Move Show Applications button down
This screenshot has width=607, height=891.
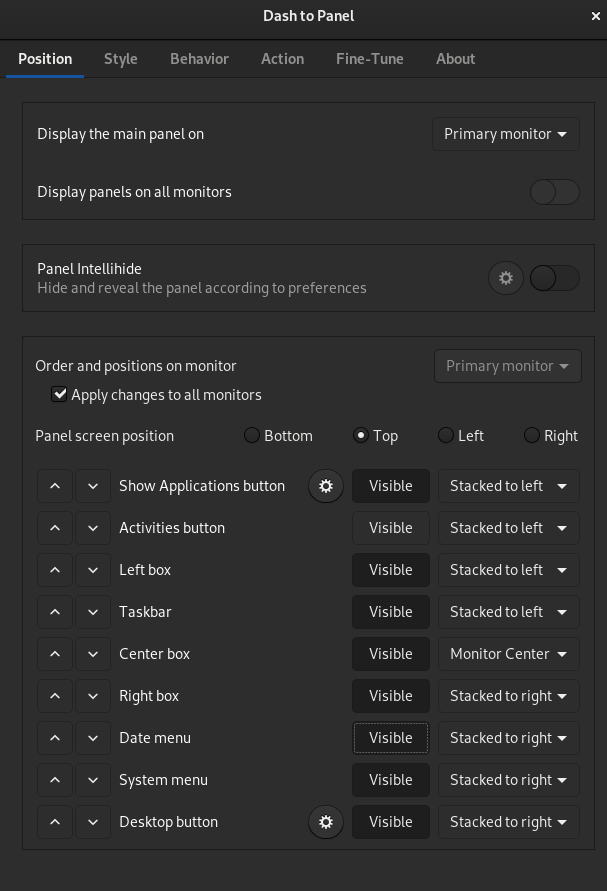[x=93, y=486]
